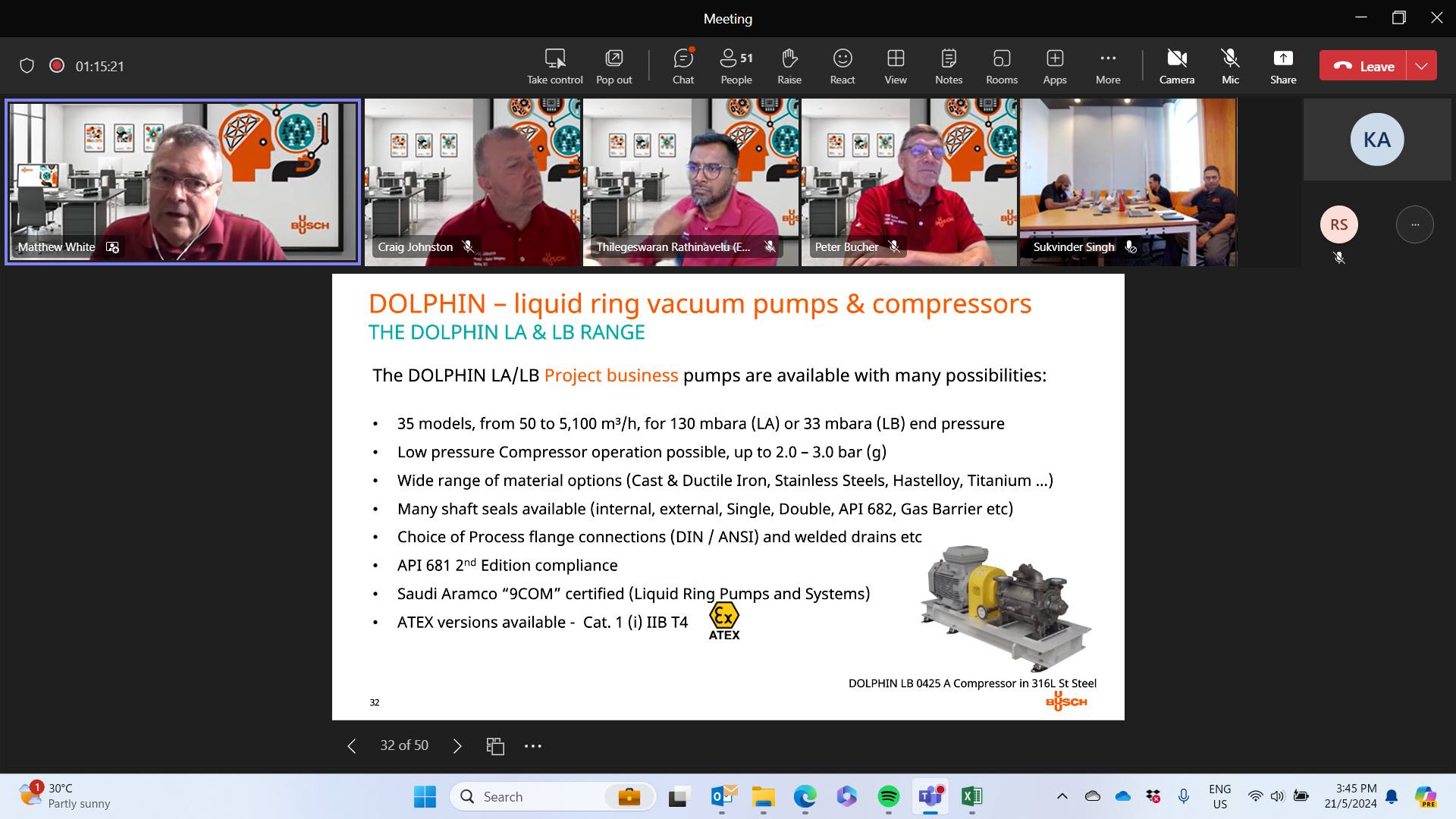The height and width of the screenshot is (819, 1456).
Task: Click the microphone tray icon
Action: pos(1183,796)
